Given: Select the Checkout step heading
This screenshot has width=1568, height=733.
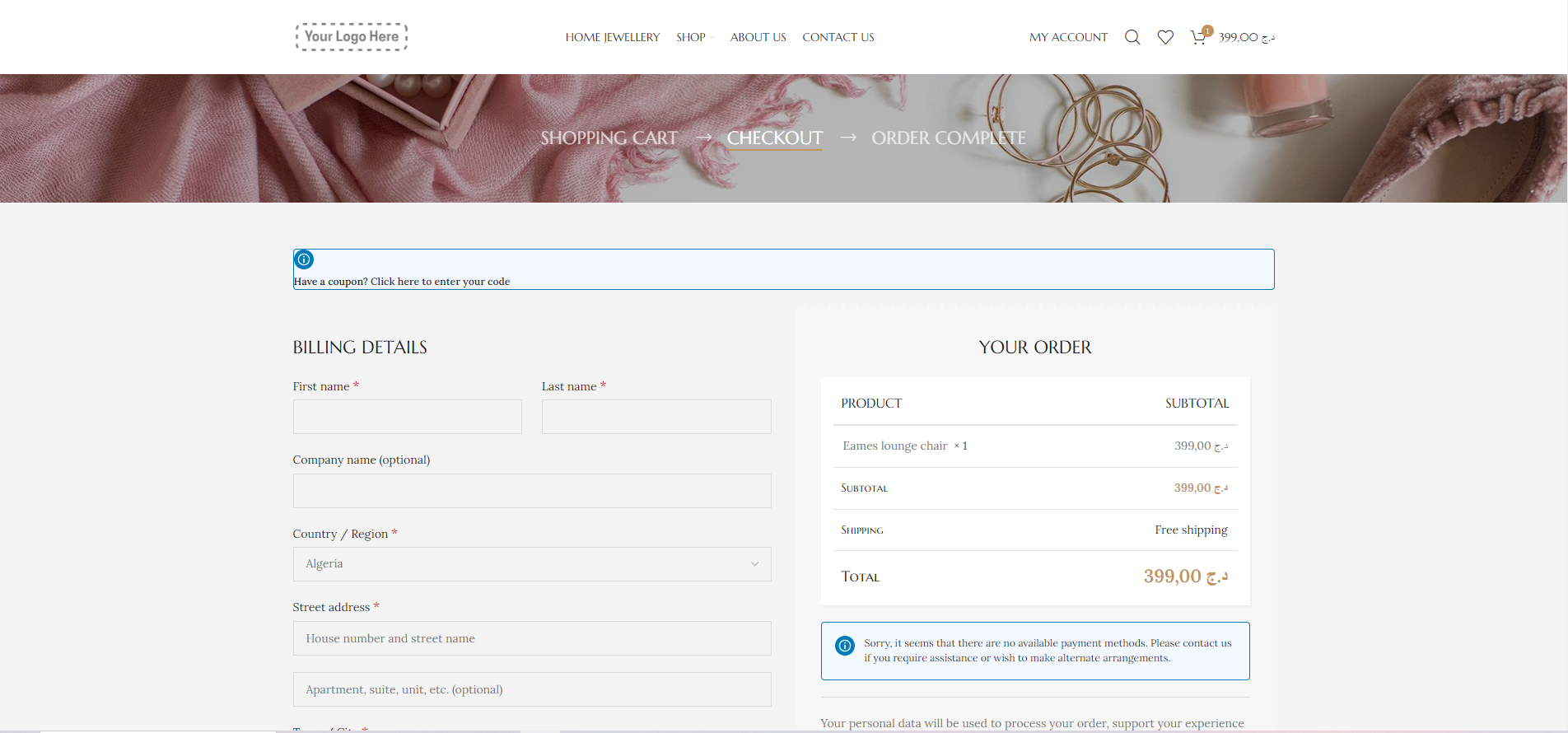Looking at the screenshot, I should 774,138.
